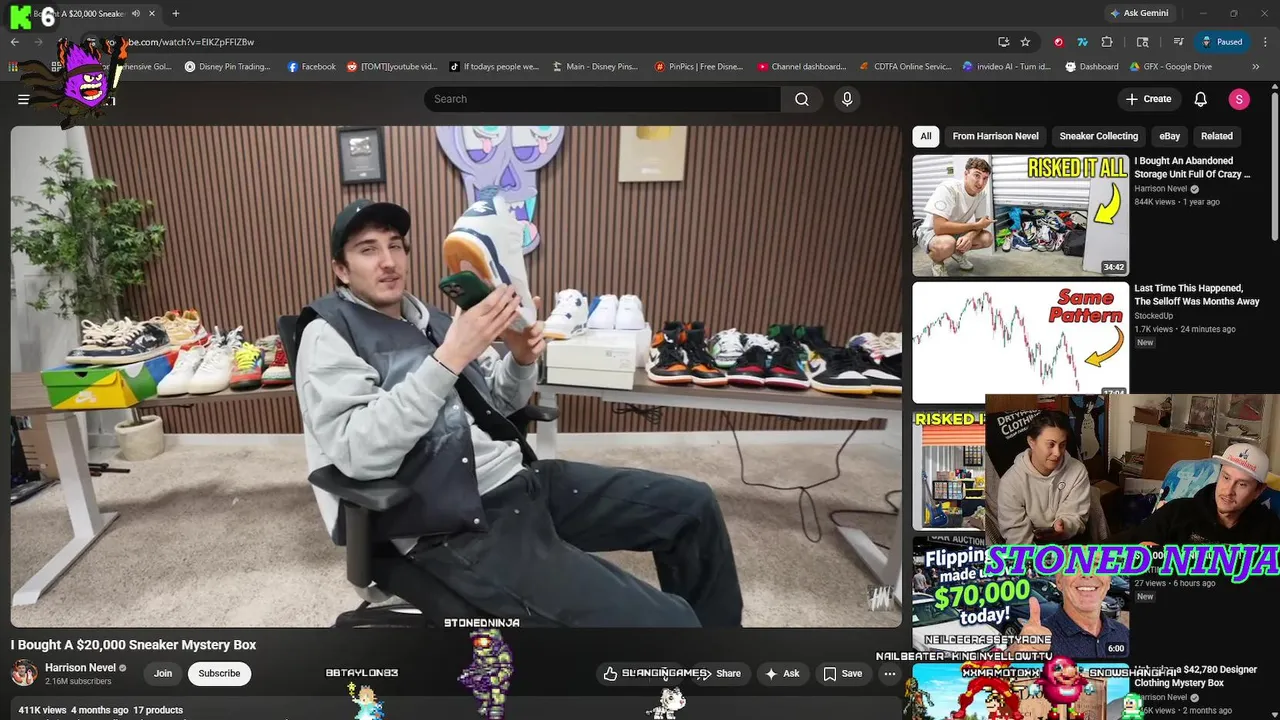Open a new browser tab
1280x720 pixels.
point(176,13)
